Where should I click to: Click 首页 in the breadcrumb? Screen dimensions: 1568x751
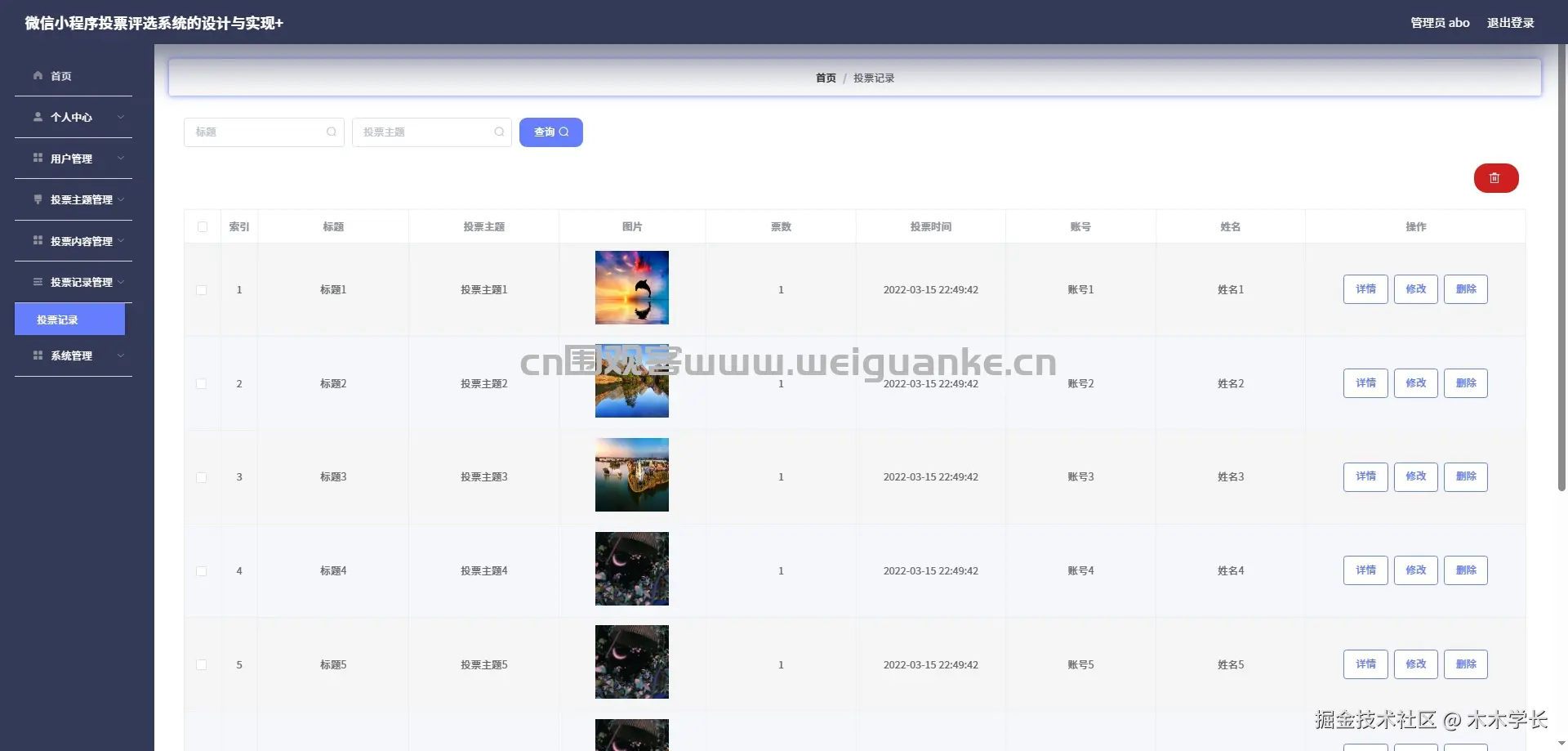(x=826, y=78)
